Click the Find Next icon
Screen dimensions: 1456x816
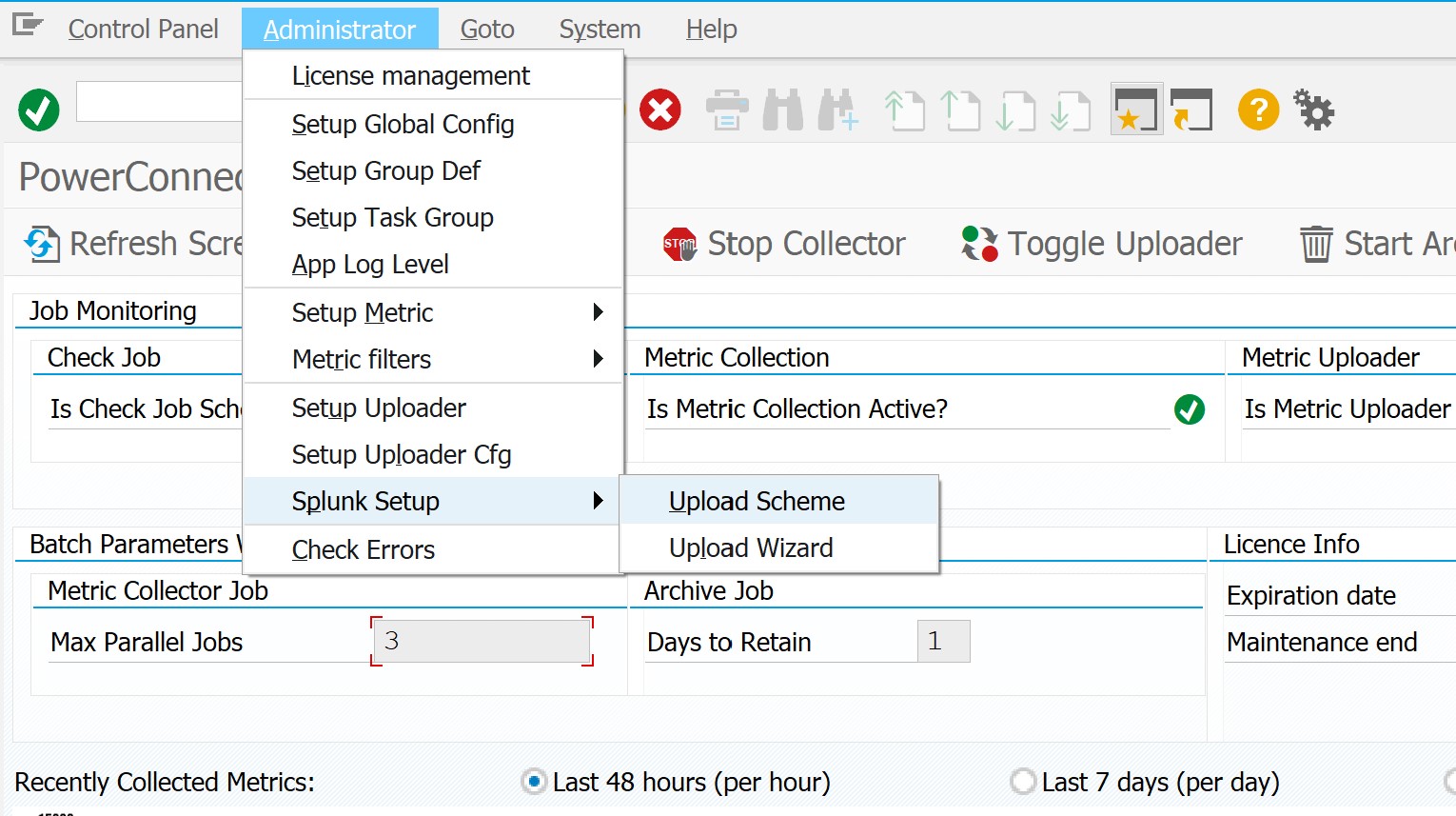coord(836,109)
